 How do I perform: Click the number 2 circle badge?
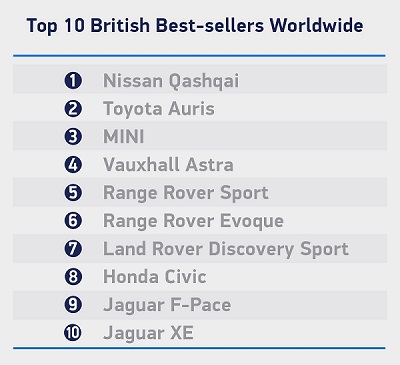tap(73, 109)
